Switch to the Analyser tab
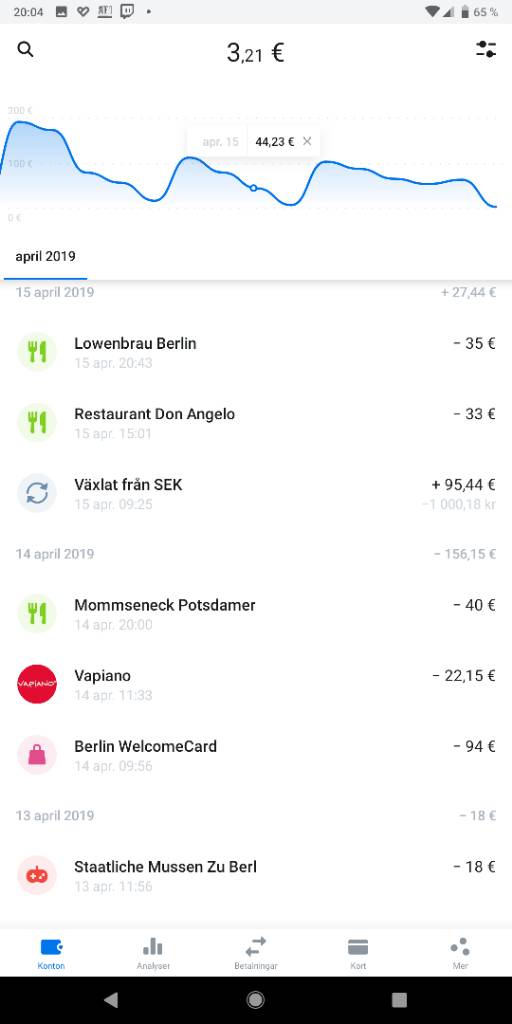This screenshot has height=1024, width=512. point(153,953)
